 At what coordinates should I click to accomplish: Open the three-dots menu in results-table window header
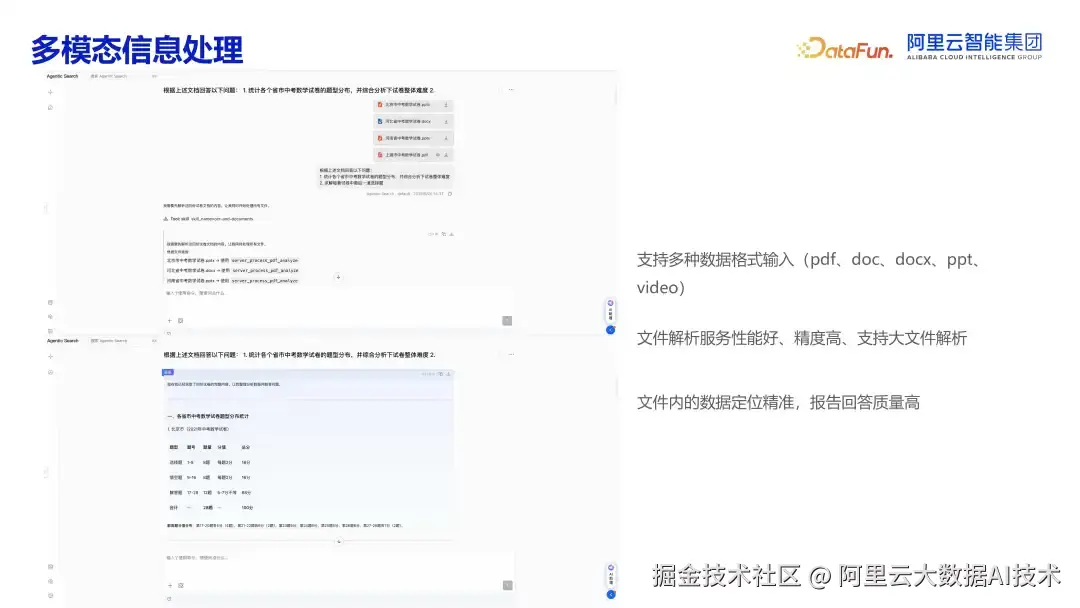tap(511, 354)
